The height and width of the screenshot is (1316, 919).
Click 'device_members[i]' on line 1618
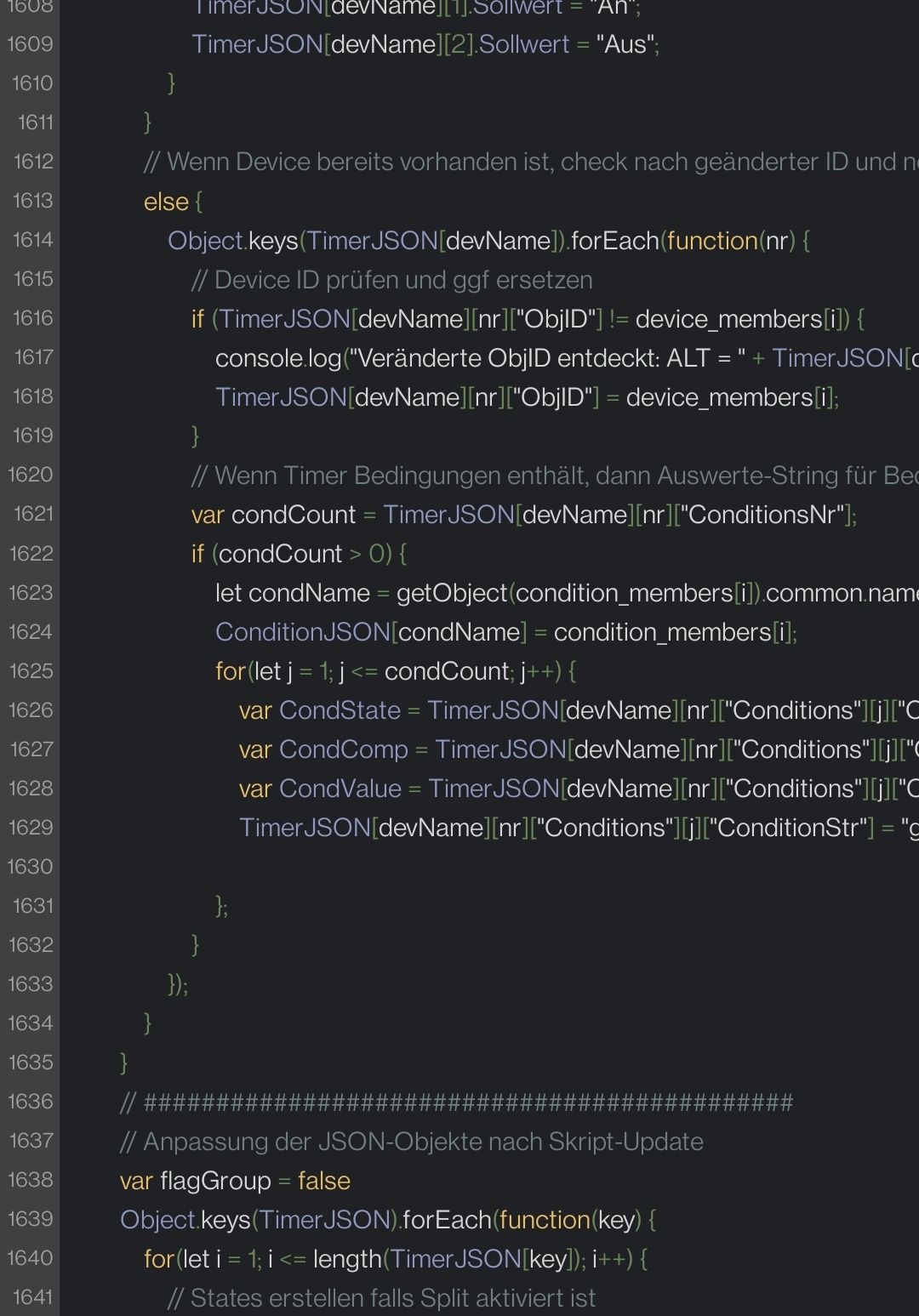click(730, 397)
